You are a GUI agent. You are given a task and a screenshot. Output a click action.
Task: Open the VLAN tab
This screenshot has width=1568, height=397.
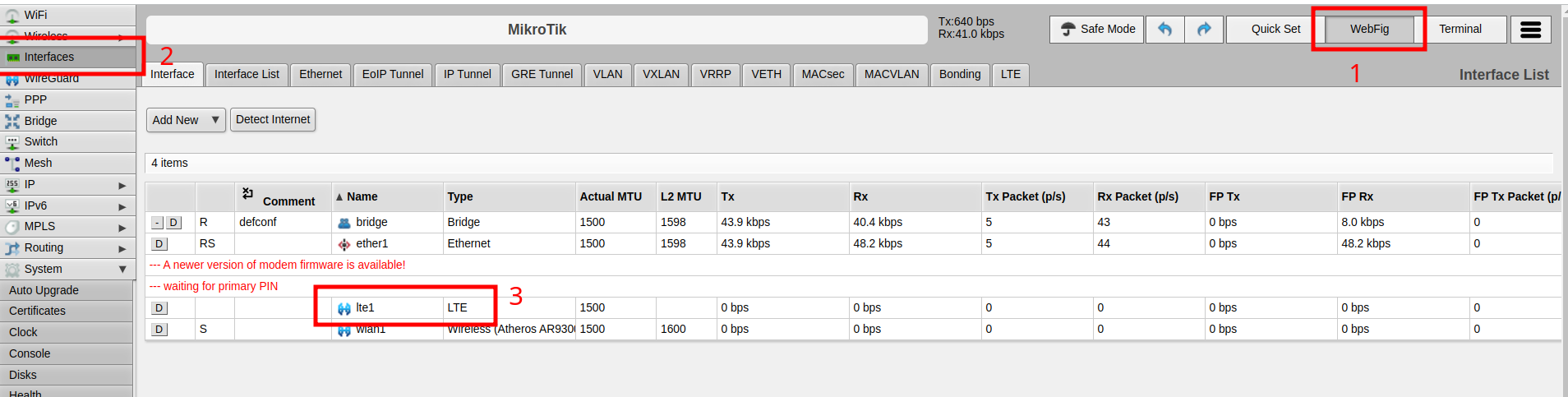pyautogui.click(x=608, y=75)
